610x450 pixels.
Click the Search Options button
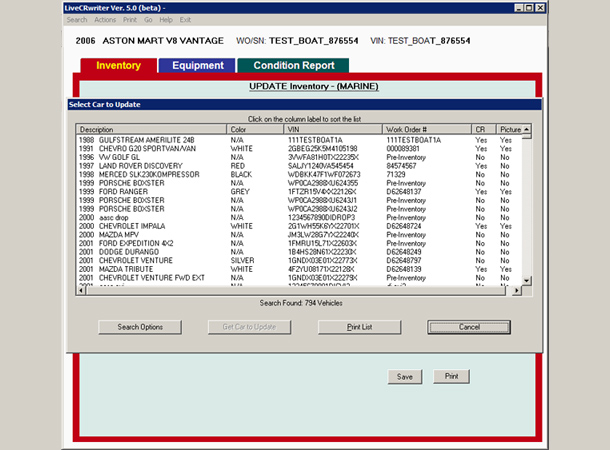[140, 327]
